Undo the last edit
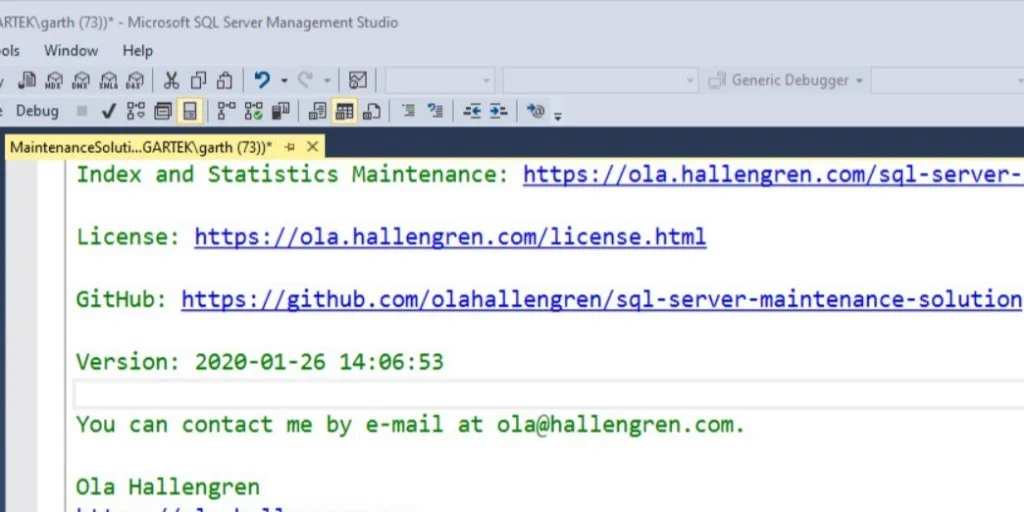This screenshot has width=1024, height=512. 262,80
